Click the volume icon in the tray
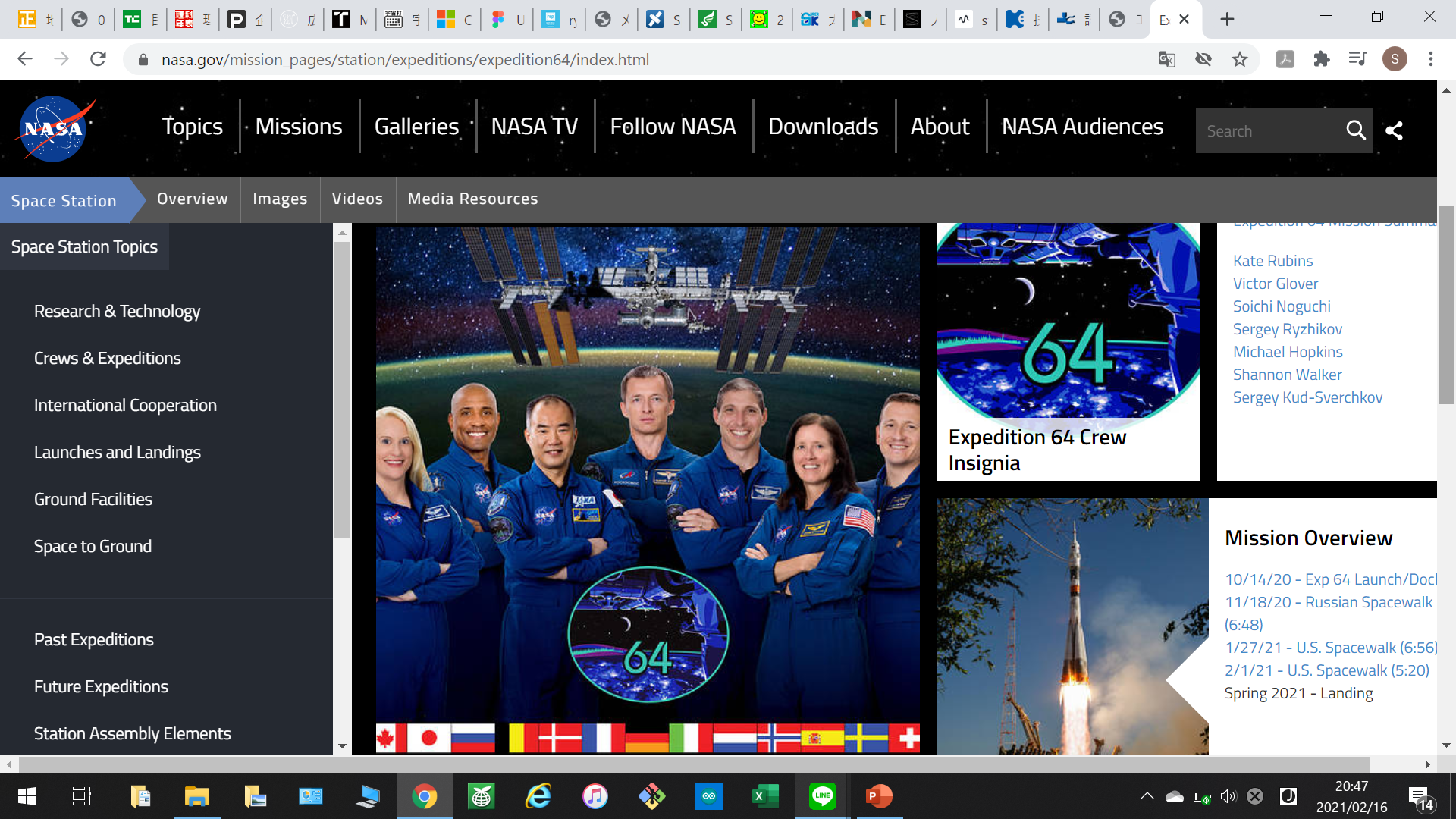This screenshot has width=1456, height=819. (x=1228, y=796)
